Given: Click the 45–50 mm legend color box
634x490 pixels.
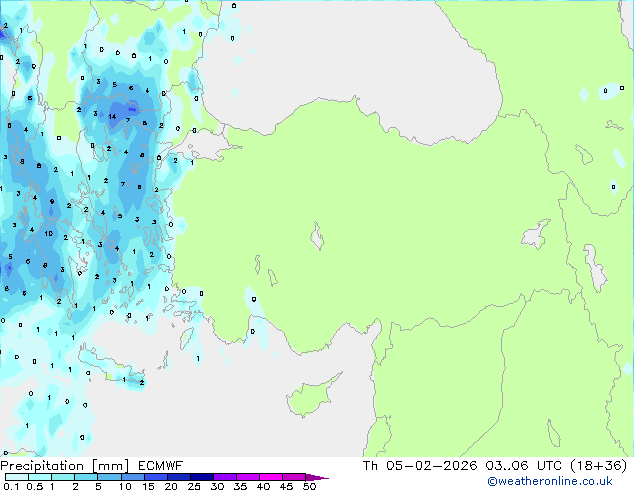Looking at the screenshot, I should (294, 477).
